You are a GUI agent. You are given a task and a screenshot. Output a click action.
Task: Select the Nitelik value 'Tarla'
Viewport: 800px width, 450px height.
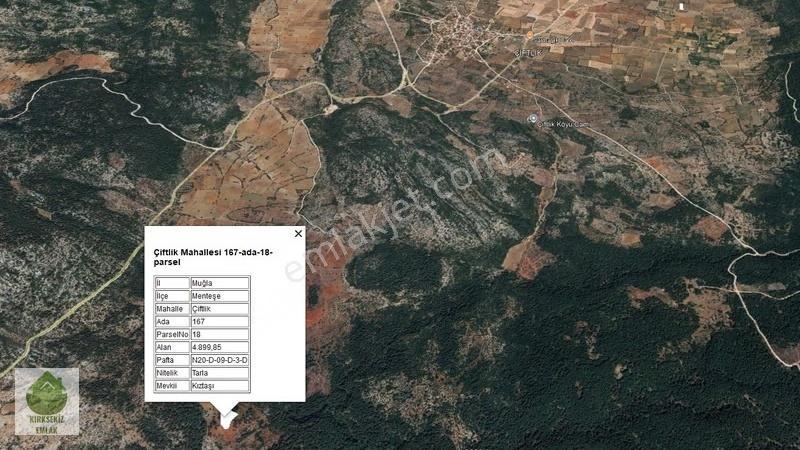[220, 373]
